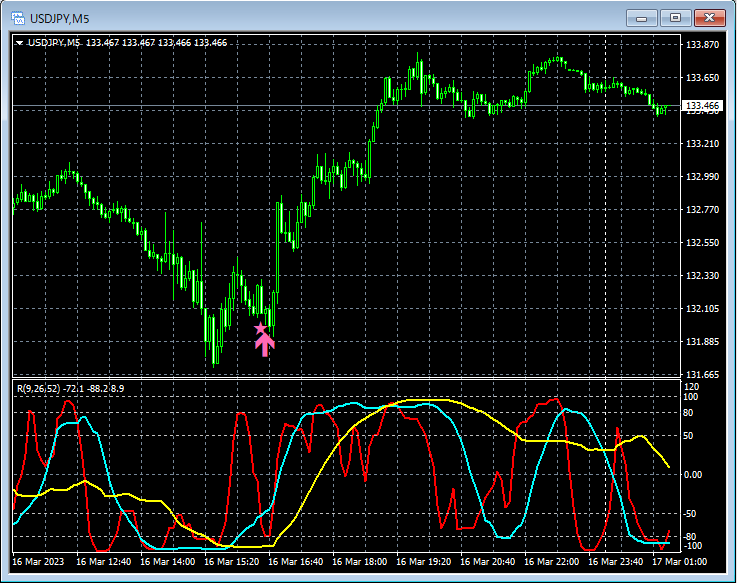Click the 16 Mar 12:40 time label
Viewport: 738px width, 583px height.
104,562
